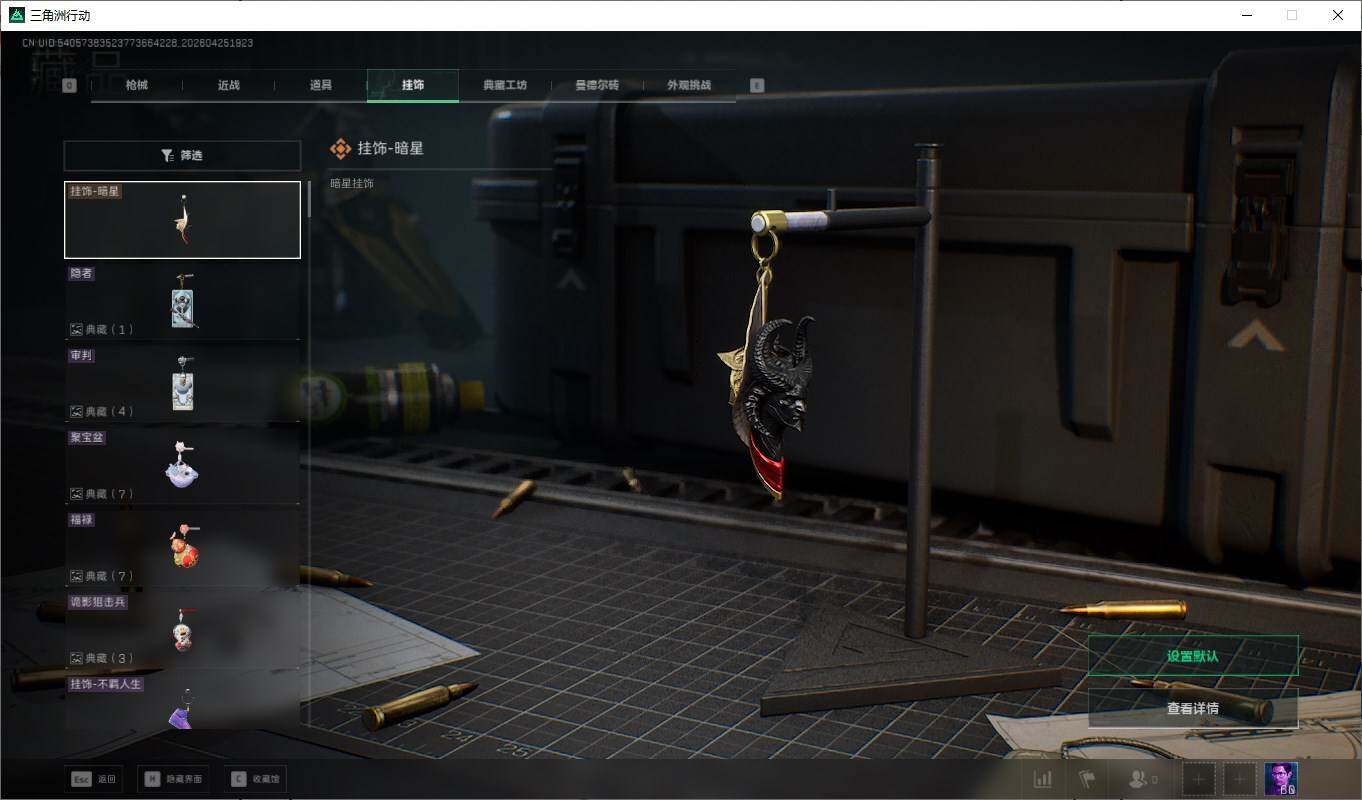Choose the 聚宝盆 charm in list
Image resolution: width=1362 pixels, height=800 pixels.
[x=182, y=465]
